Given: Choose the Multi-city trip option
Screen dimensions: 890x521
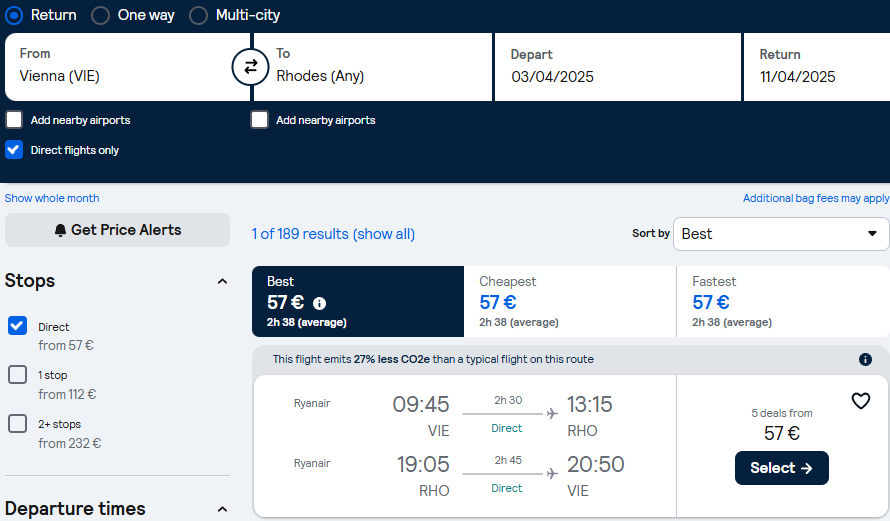Looking at the screenshot, I should pos(198,15).
